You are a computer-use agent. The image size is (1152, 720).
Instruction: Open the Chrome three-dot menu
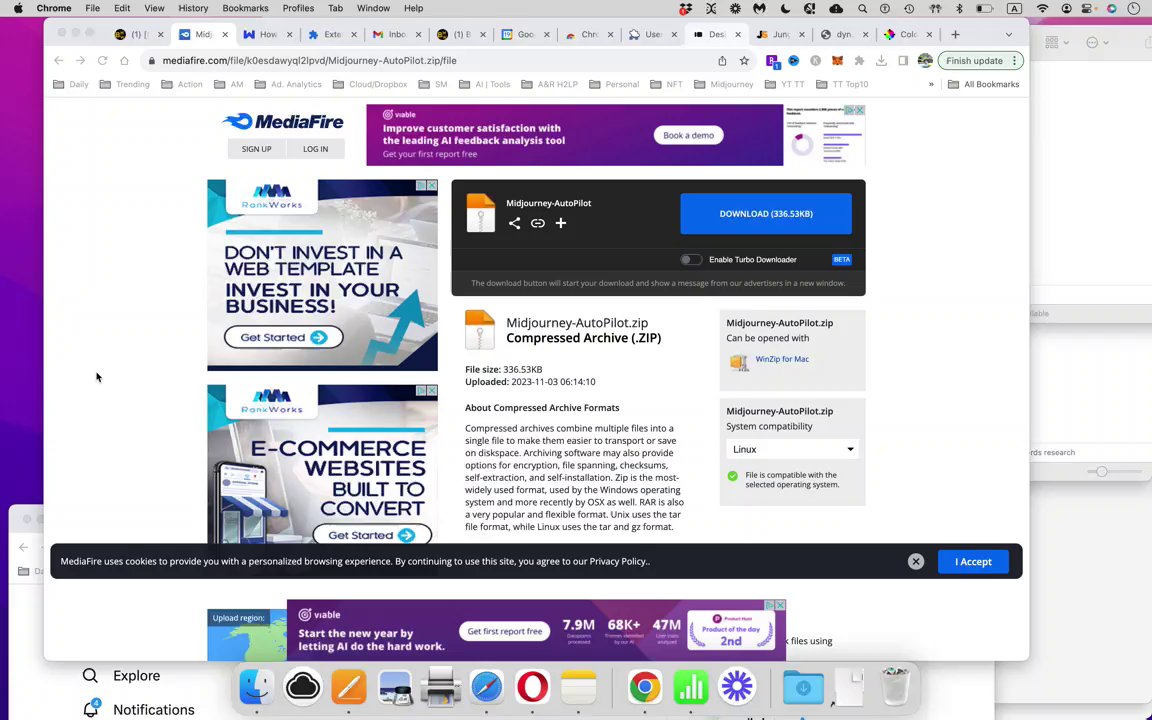1015,61
